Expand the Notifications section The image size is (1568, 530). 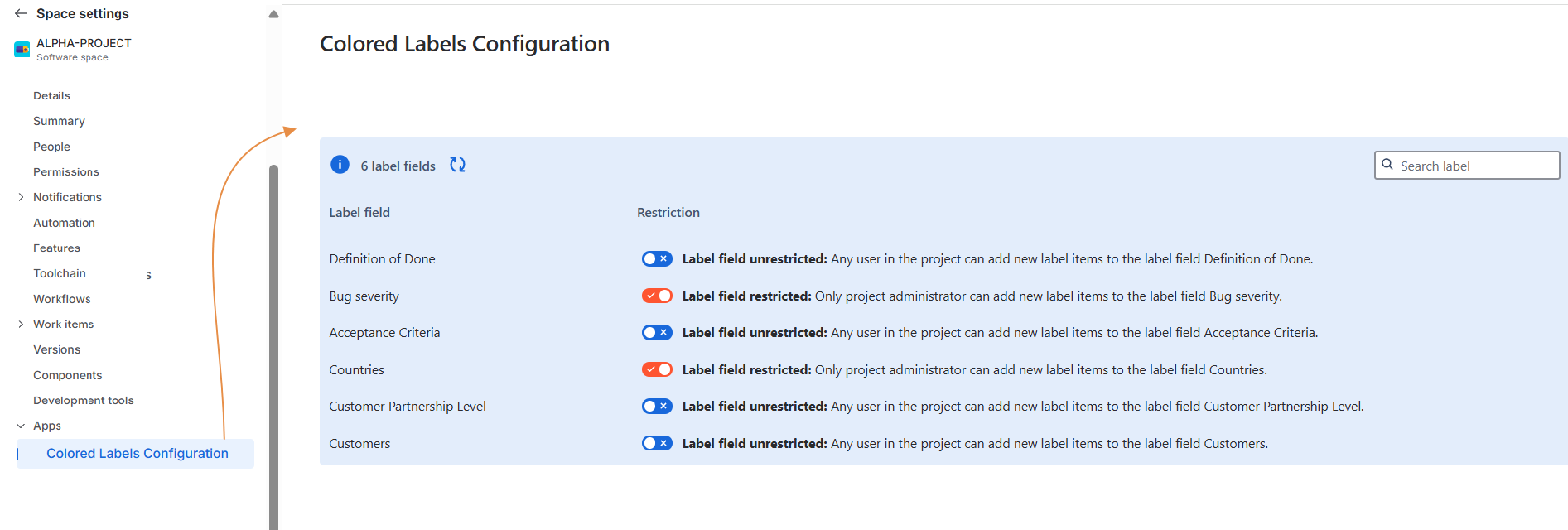[22, 197]
